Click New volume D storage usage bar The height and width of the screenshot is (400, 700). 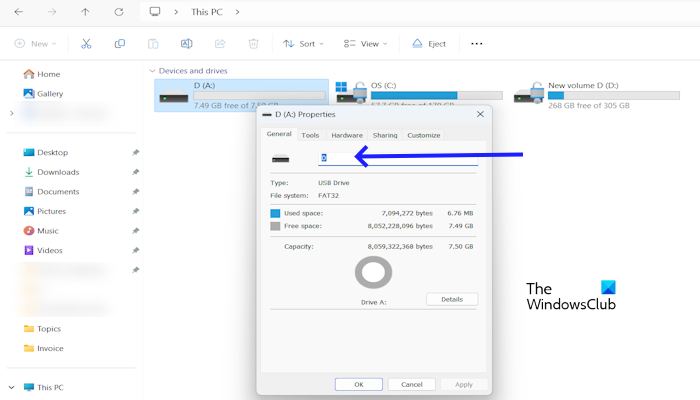click(614, 96)
